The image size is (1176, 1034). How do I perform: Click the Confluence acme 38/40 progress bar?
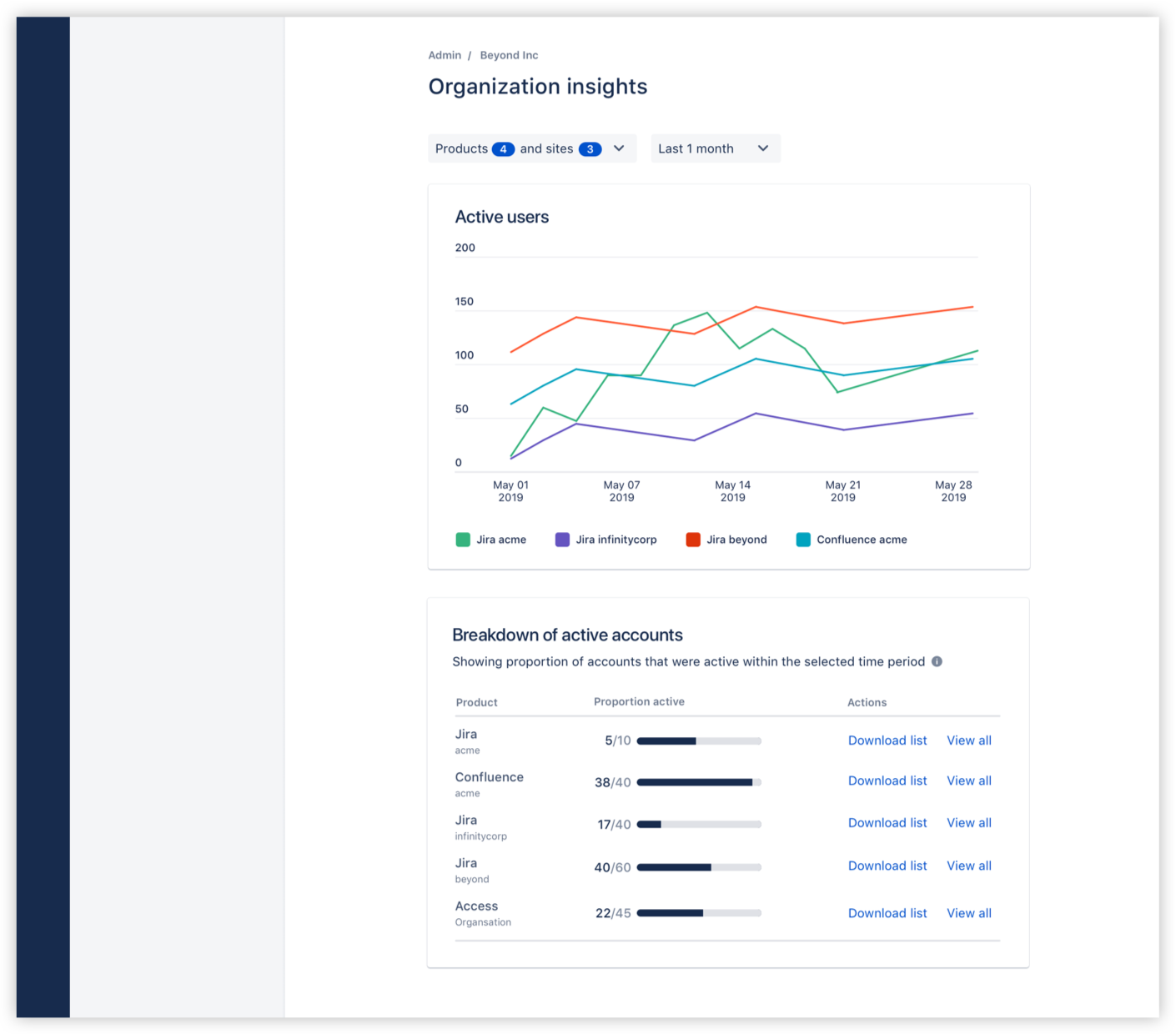[699, 782]
